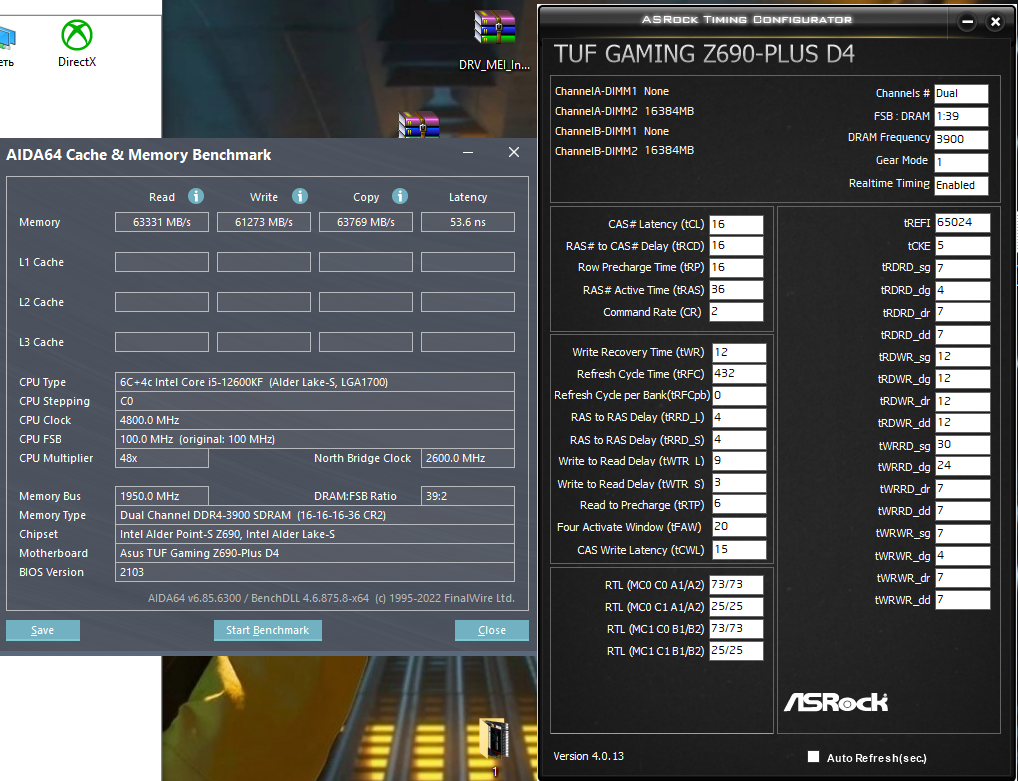The height and width of the screenshot is (781, 1018).
Task: Select the Refresh Cycle Time (tRFC) field
Action: [x=739, y=374]
